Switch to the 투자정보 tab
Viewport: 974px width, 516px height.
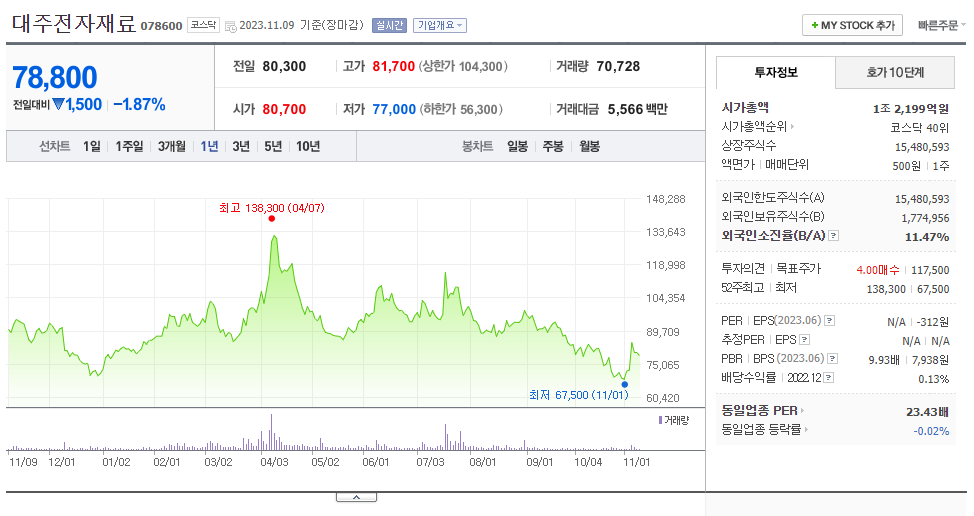776,73
